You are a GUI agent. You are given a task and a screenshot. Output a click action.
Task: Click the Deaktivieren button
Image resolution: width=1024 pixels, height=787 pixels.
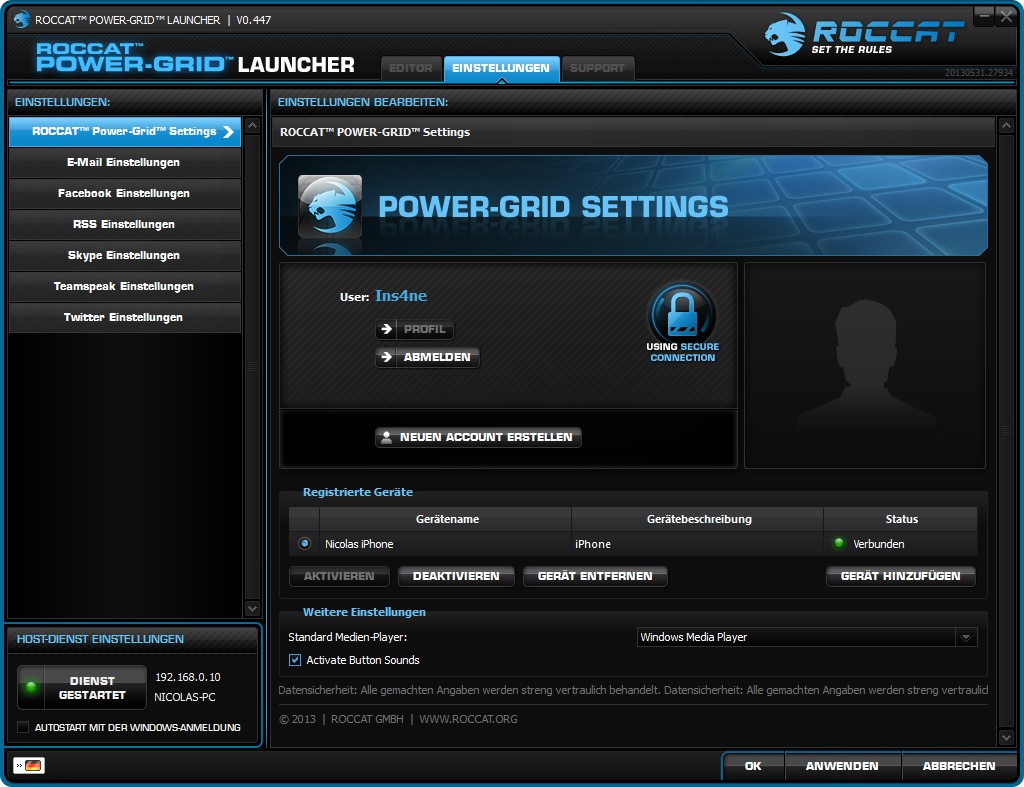(456, 576)
